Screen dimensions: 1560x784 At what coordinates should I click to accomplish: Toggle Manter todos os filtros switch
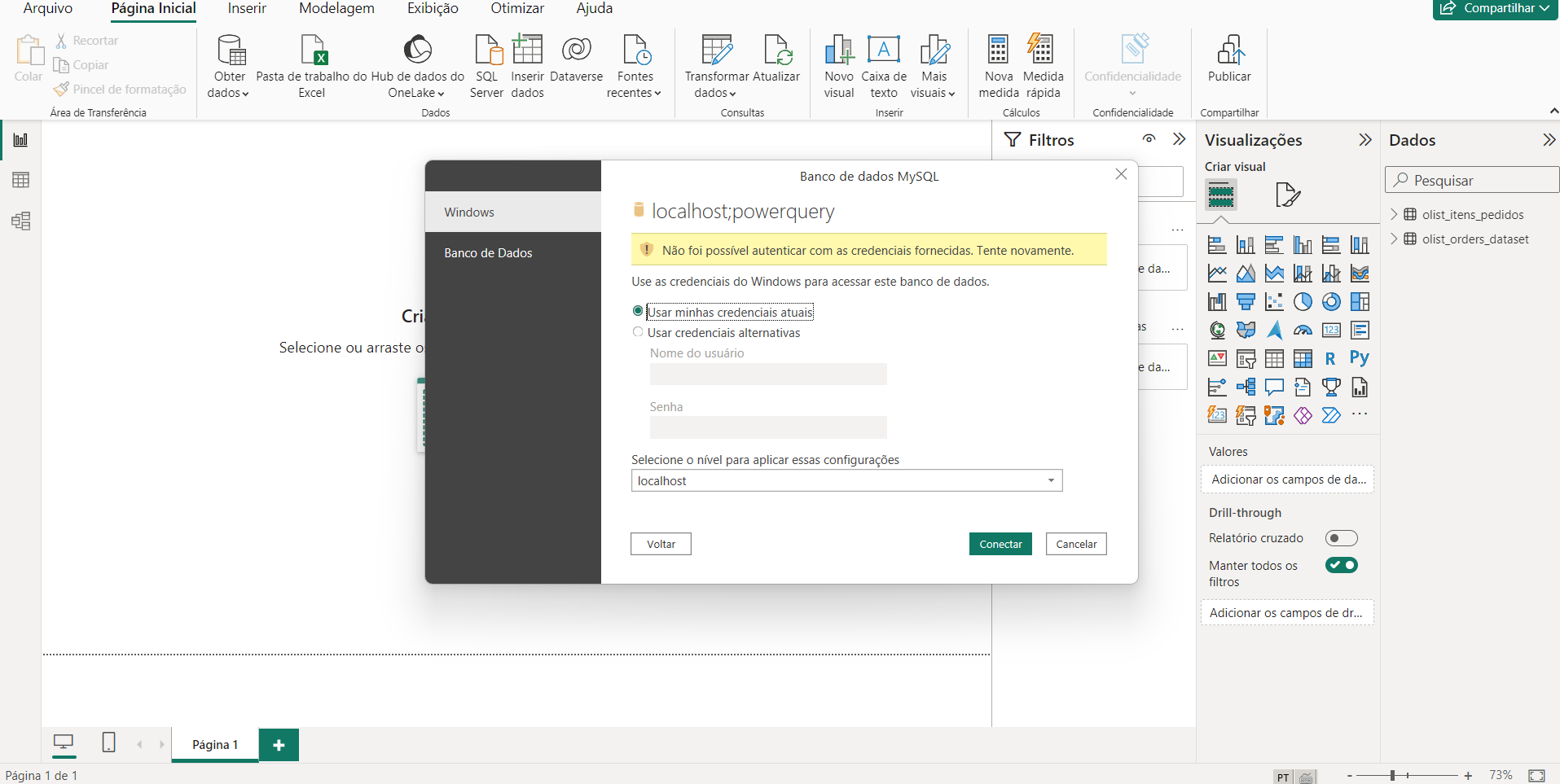point(1341,565)
